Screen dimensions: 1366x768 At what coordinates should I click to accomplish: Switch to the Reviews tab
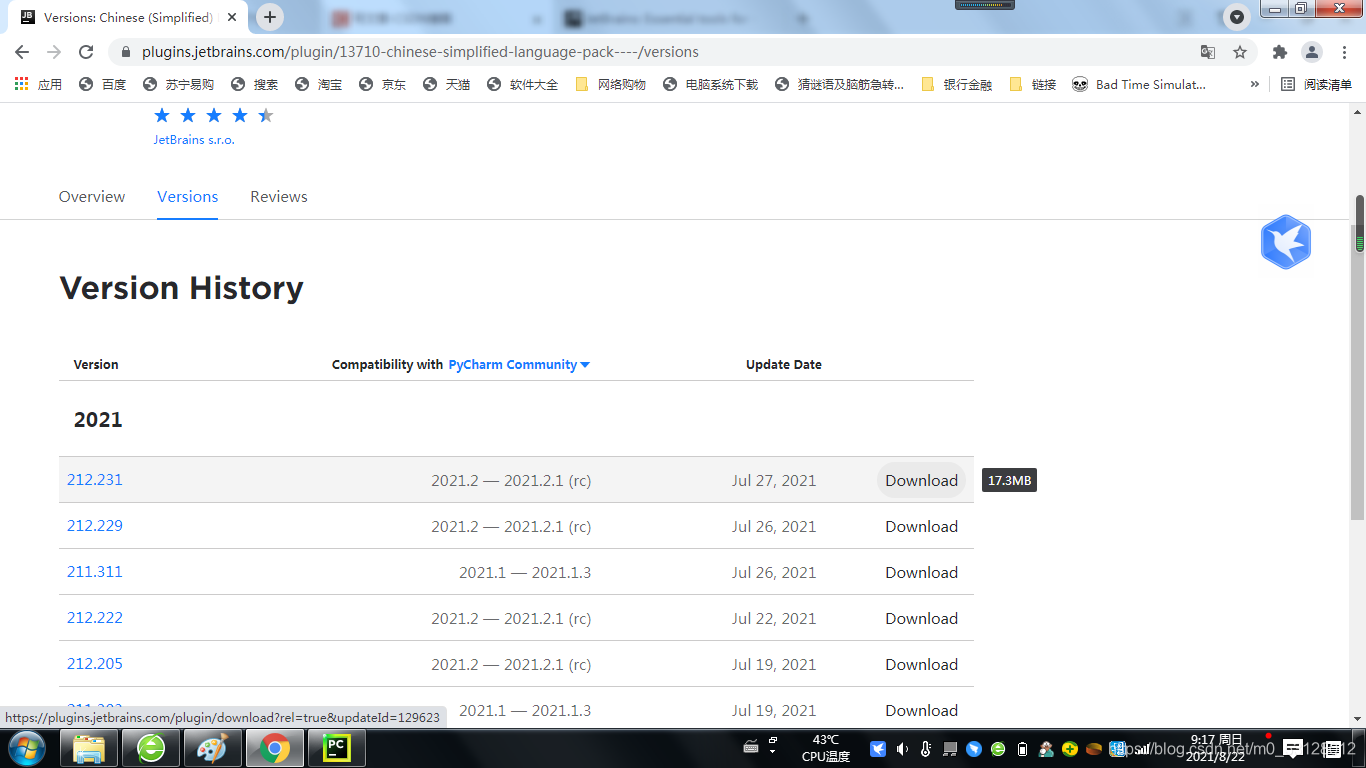279,197
